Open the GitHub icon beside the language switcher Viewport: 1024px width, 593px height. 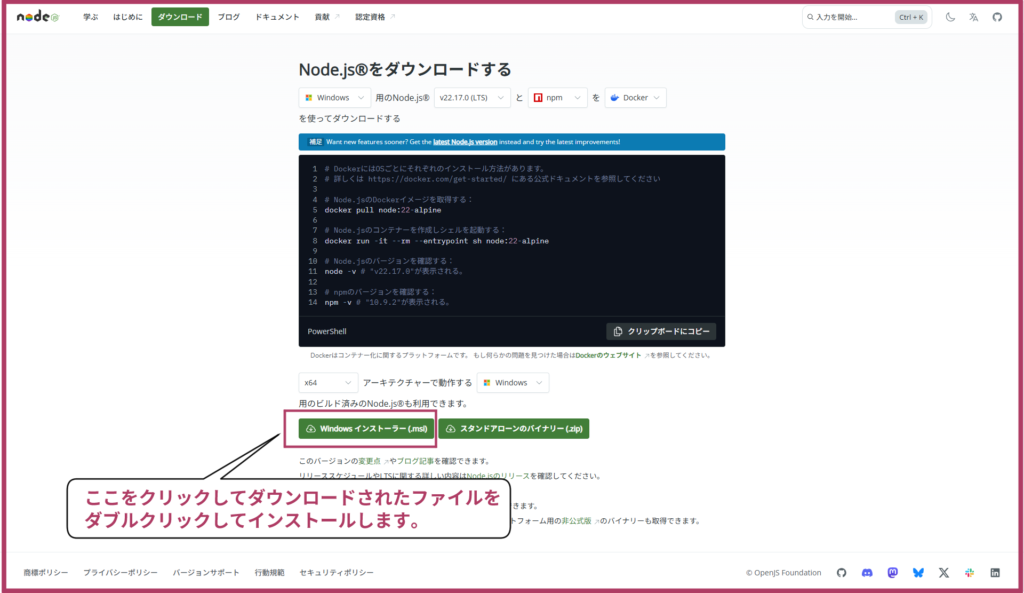(997, 17)
